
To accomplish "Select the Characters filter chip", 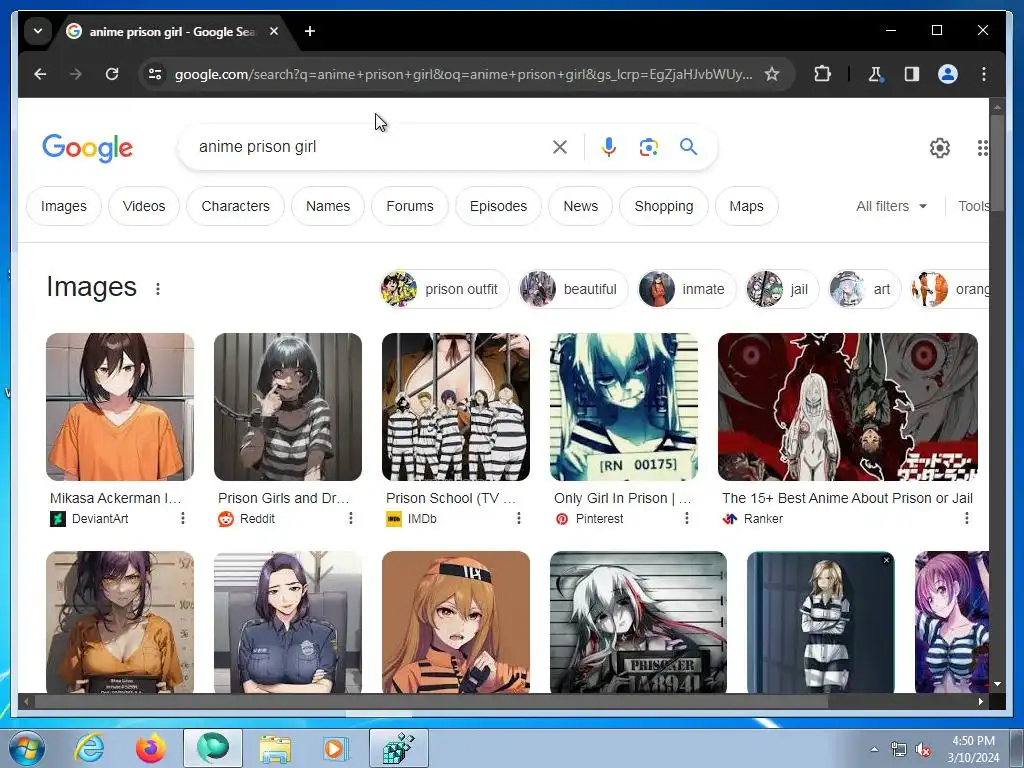I will point(235,206).
